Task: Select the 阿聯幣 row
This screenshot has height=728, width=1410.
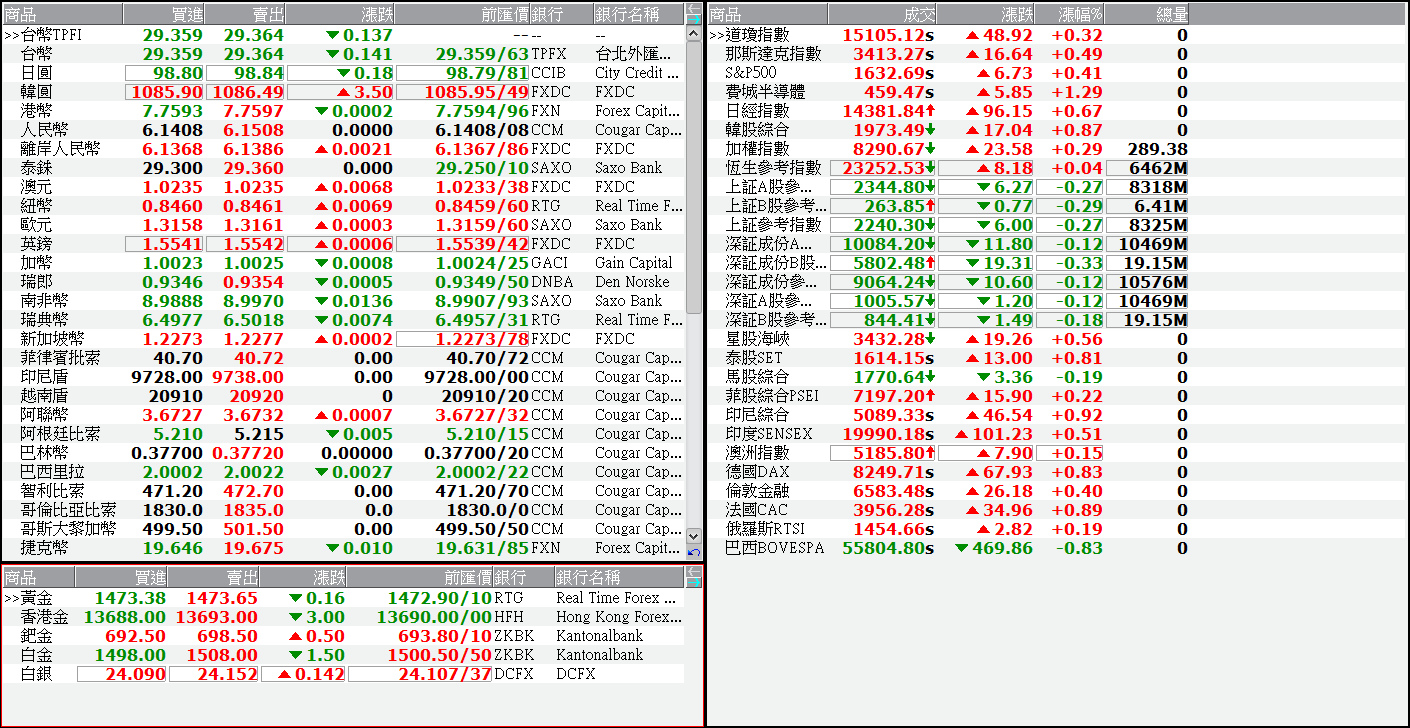Action: 343,415
